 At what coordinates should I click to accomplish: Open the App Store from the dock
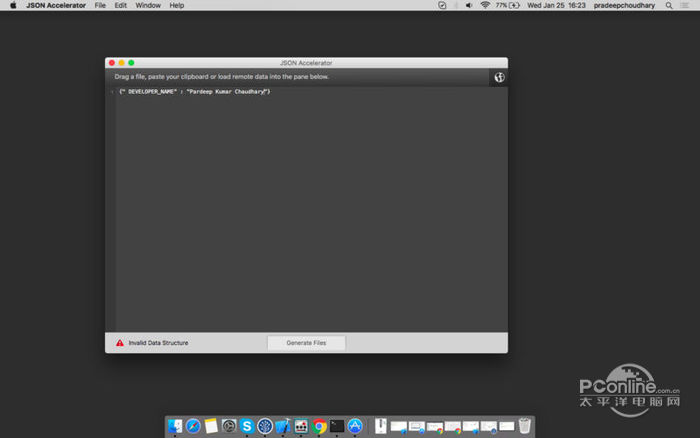(x=355, y=426)
